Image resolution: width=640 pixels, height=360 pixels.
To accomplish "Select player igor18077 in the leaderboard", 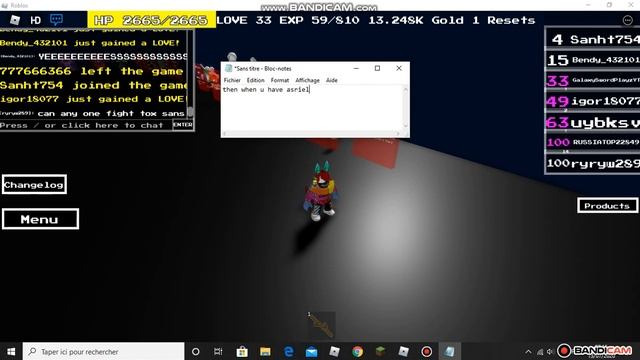I will (593, 101).
